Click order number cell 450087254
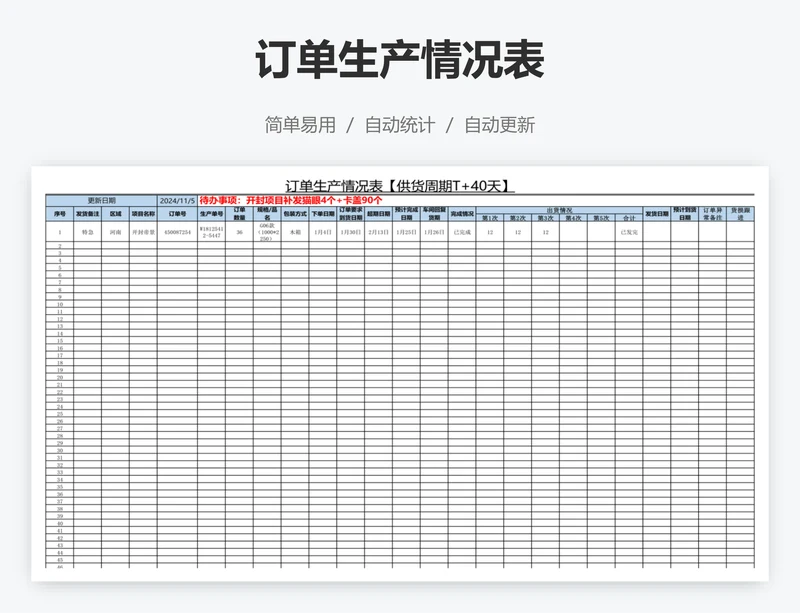The image size is (800, 613). tap(177, 232)
